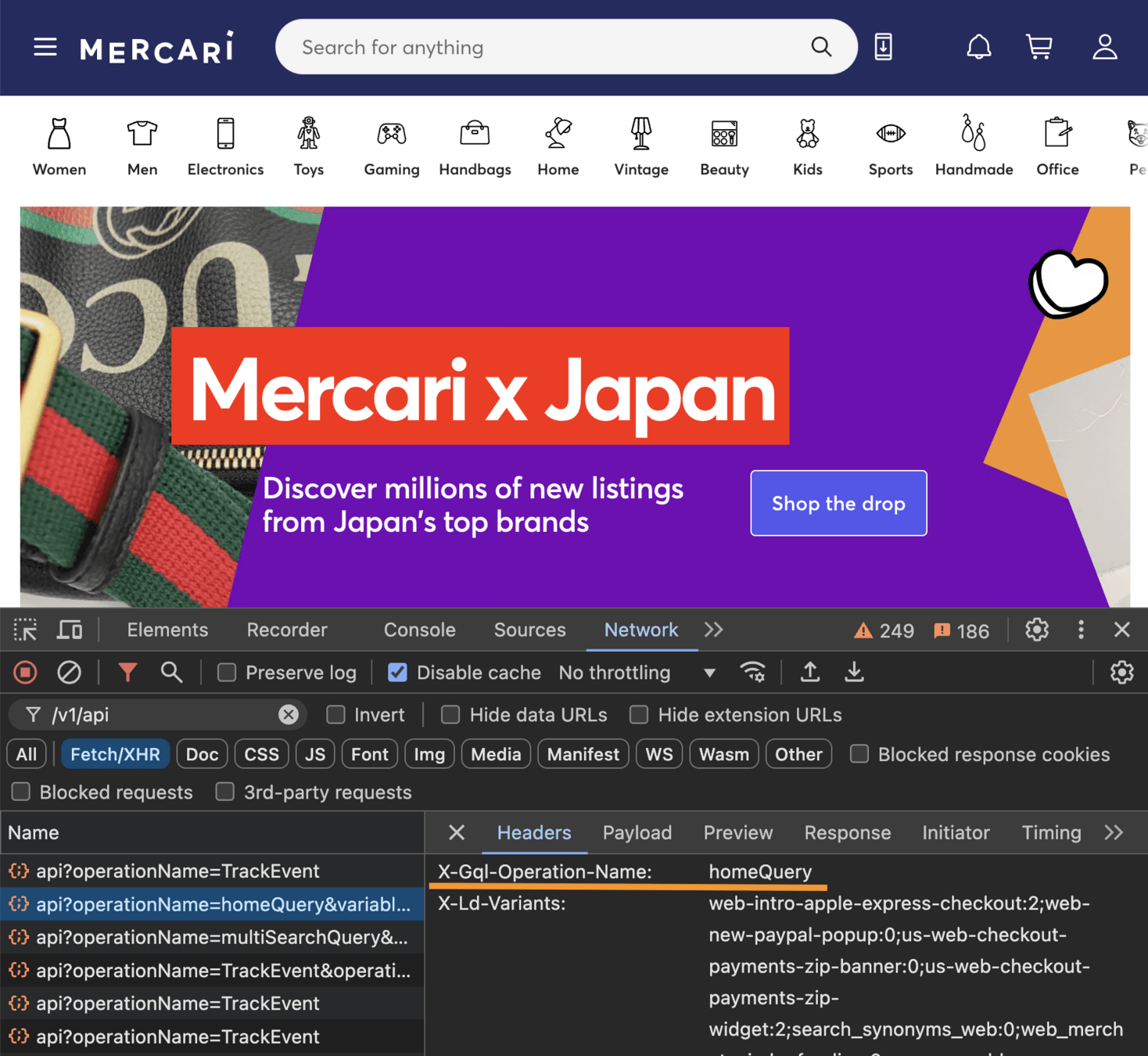This screenshot has height=1056, width=1148.
Task: Toggle the network filter funnel icon
Action: [x=127, y=672]
